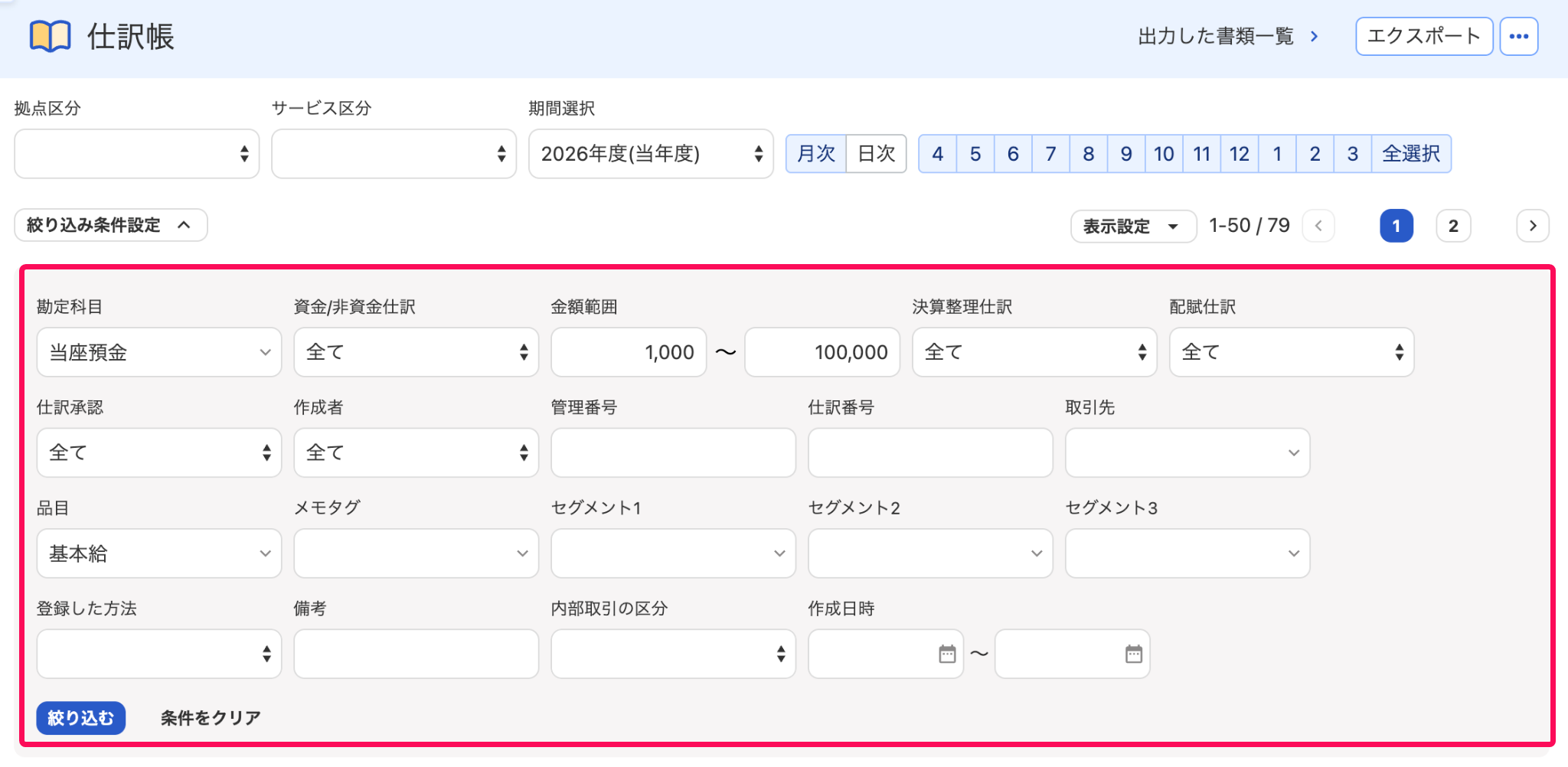Toggle month 4 selection

[x=937, y=154]
